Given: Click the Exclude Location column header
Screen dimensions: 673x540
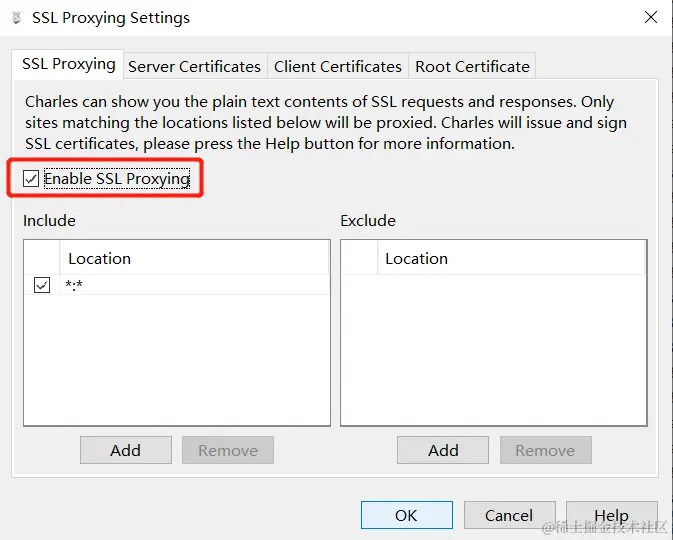Looking at the screenshot, I should tap(511, 258).
